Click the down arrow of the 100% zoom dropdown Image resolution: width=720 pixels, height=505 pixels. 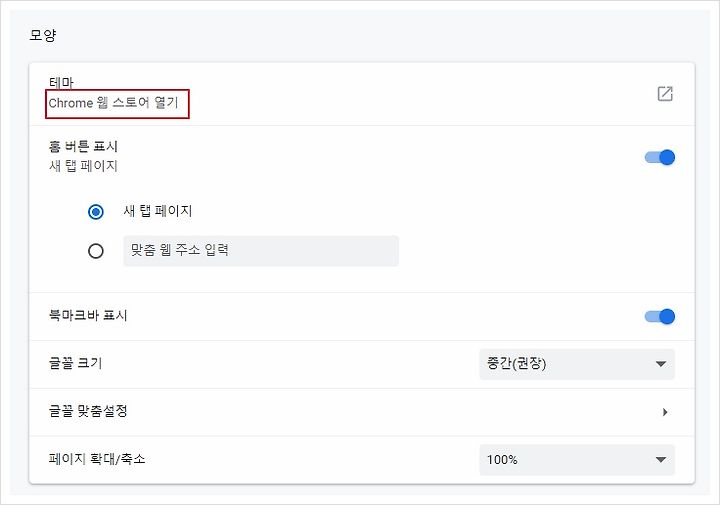[x=661, y=460]
